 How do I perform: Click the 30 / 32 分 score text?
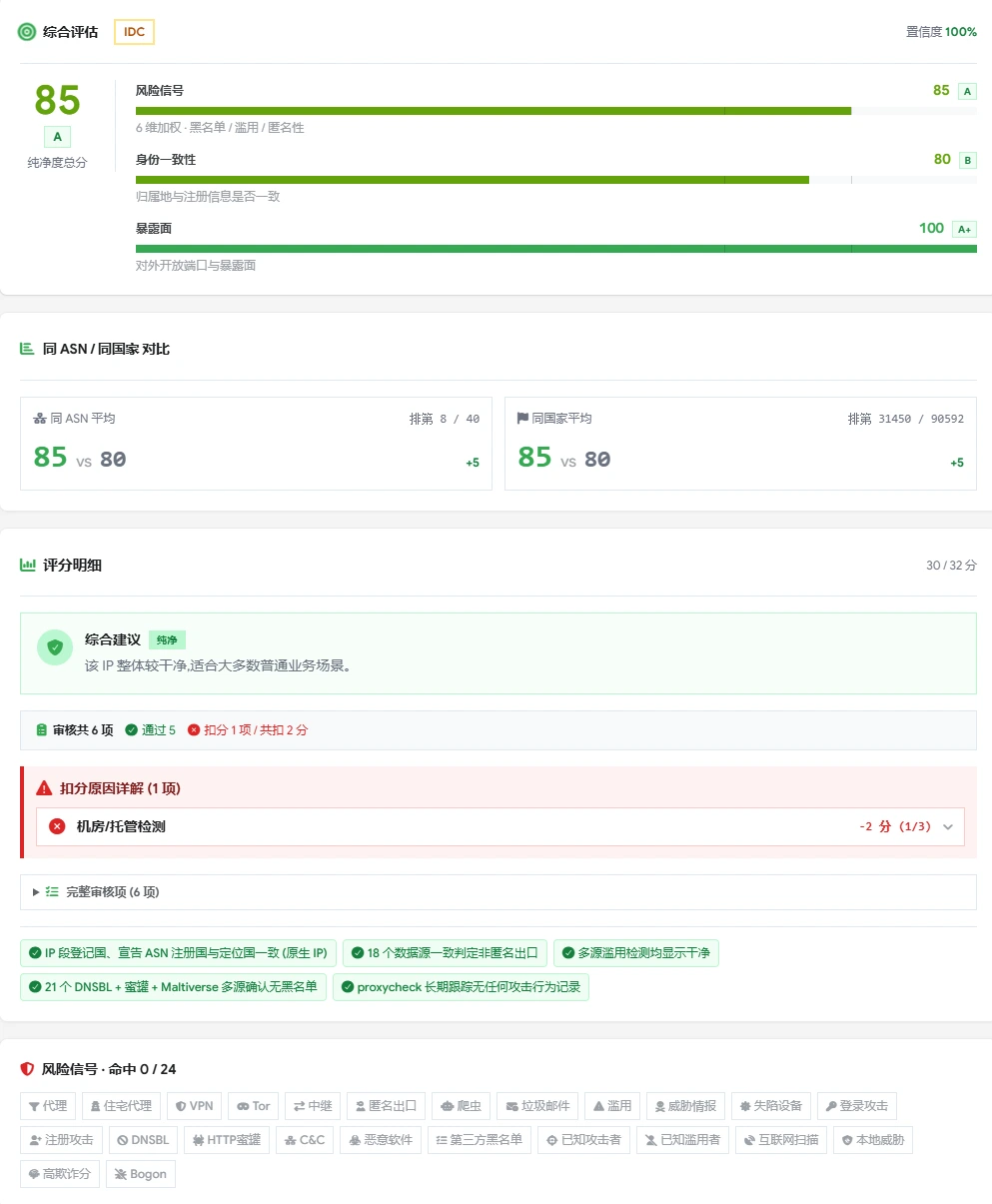coord(951,566)
